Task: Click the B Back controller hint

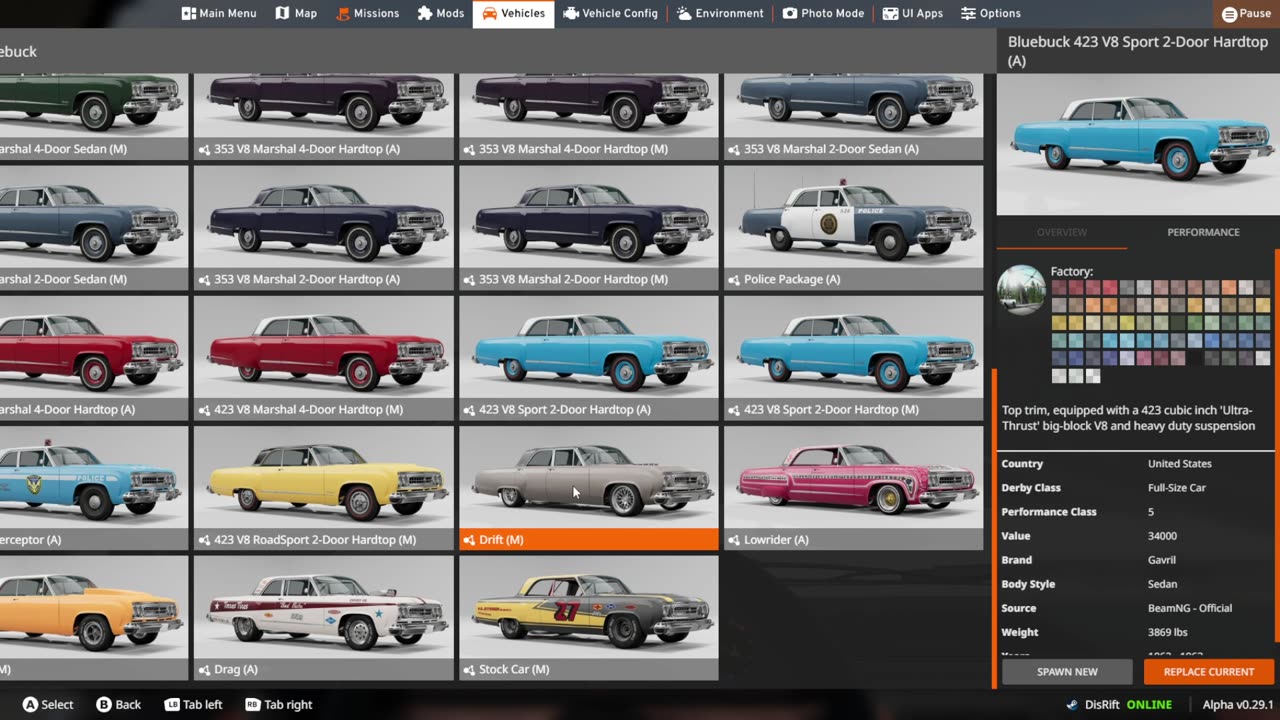Action: pos(118,705)
